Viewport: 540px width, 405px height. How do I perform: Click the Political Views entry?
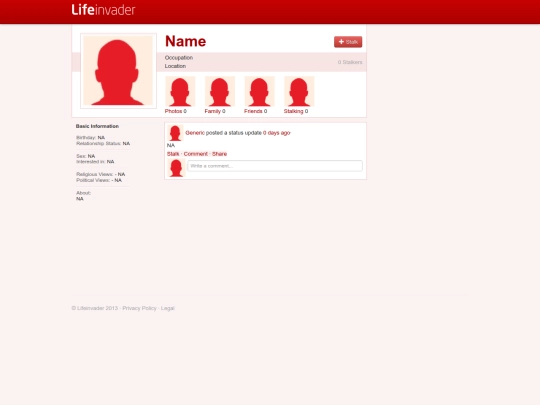coord(99,180)
